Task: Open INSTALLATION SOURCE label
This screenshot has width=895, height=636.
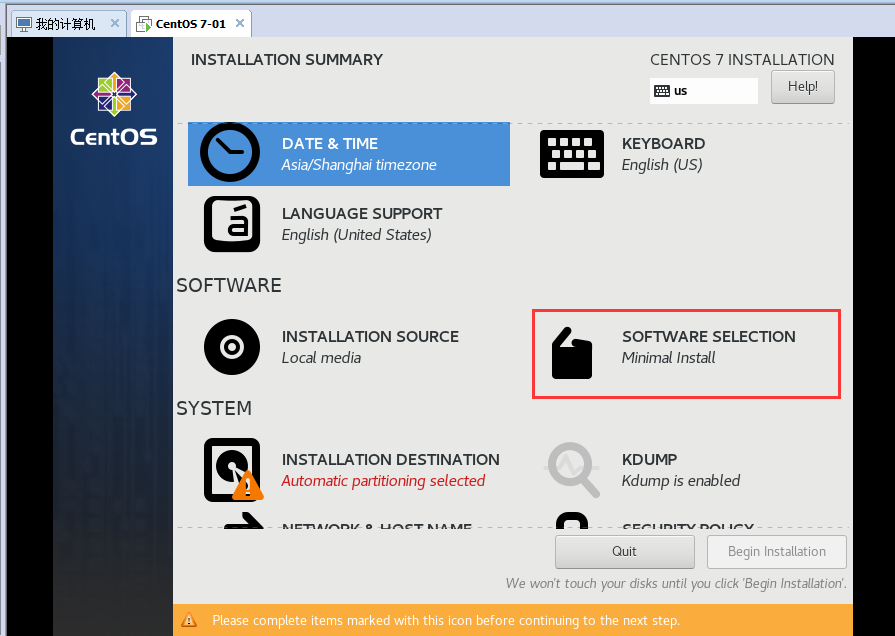Action: coord(370,337)
